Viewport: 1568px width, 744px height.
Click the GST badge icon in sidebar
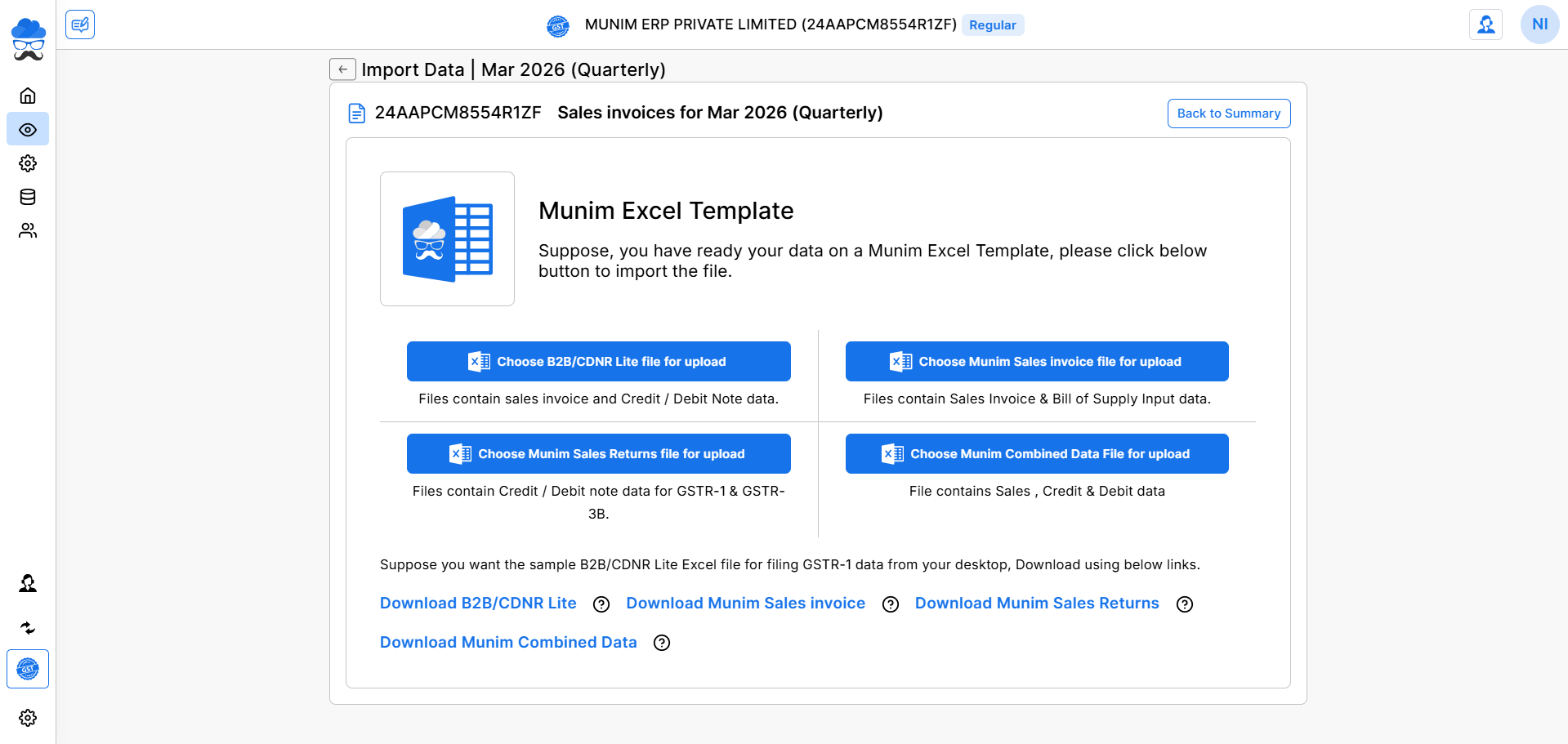tap(28, 669)
